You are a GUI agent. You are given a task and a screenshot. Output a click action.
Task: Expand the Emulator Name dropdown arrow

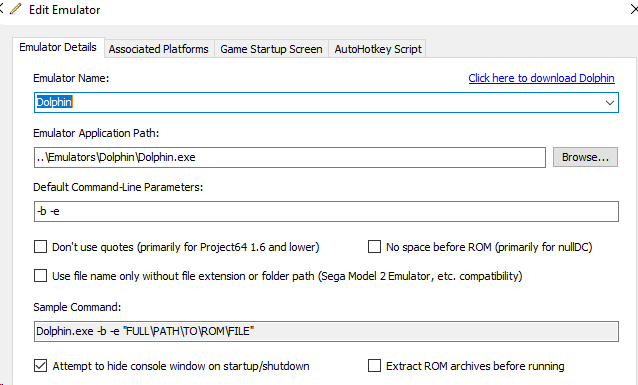click(610, 103)
